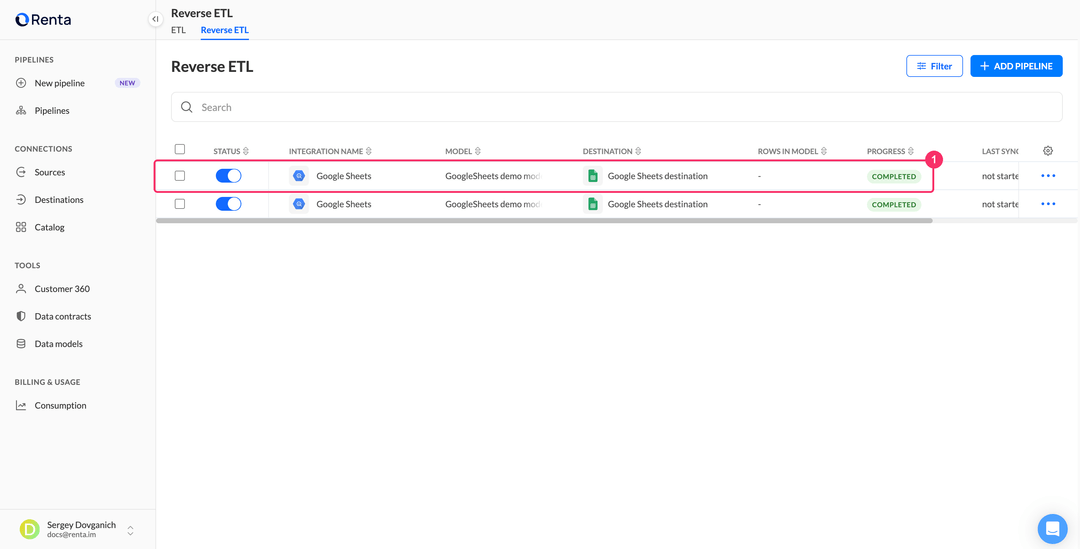Screen dimensions: 1080x549
Task: Click docs@renta.im email text
Action: (x=73, y=535)
